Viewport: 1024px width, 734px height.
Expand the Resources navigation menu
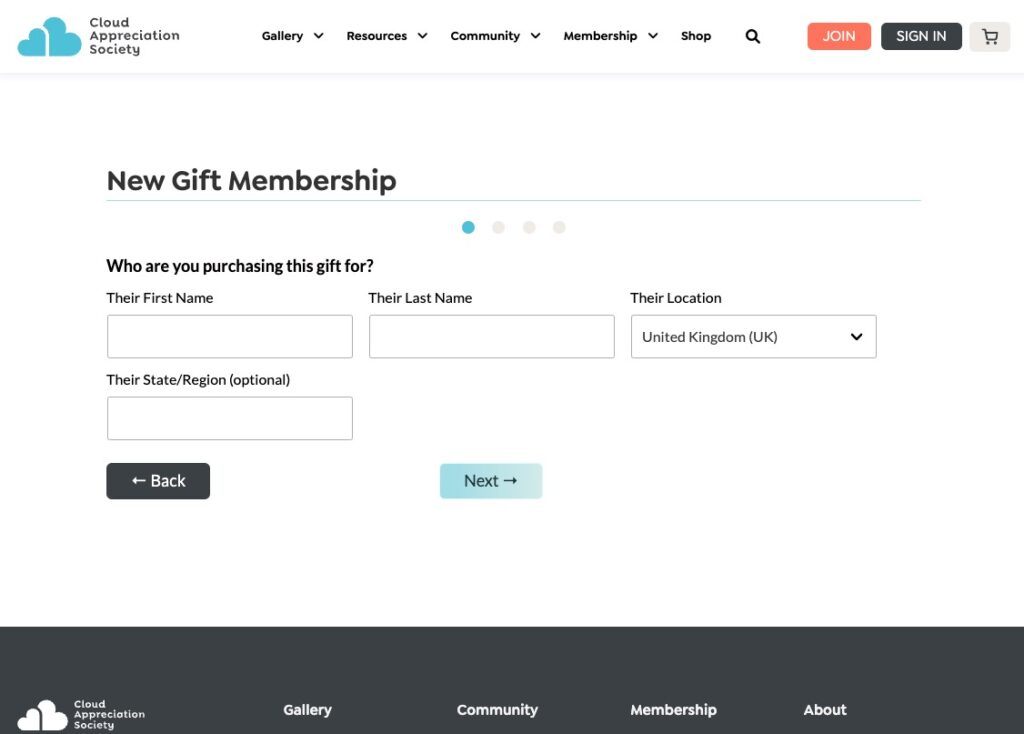386,36
